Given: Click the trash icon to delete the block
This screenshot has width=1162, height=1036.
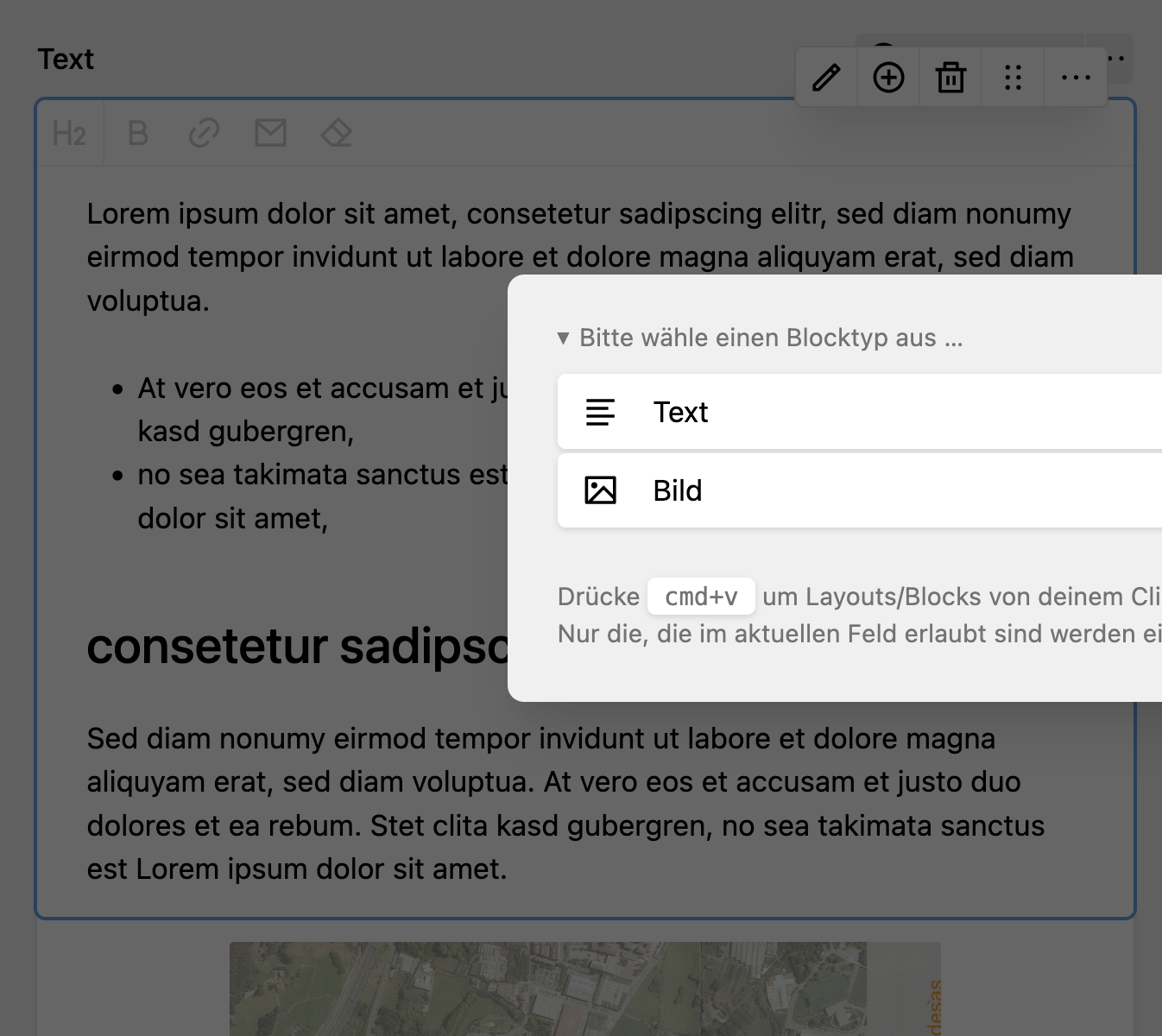Looking at the screenshot, I should [x=950, y=77].
